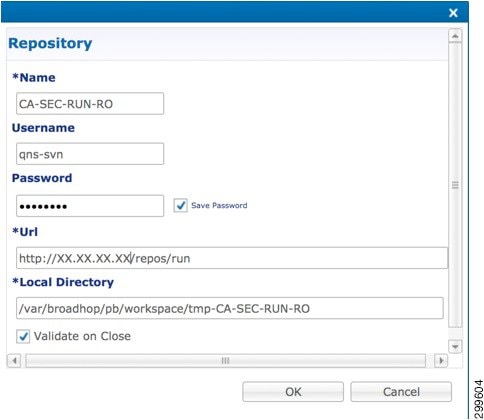Grab the vertical scrollbar thumb grip
The width and height of the screenshot is (484, 420).
pos(455,185)
